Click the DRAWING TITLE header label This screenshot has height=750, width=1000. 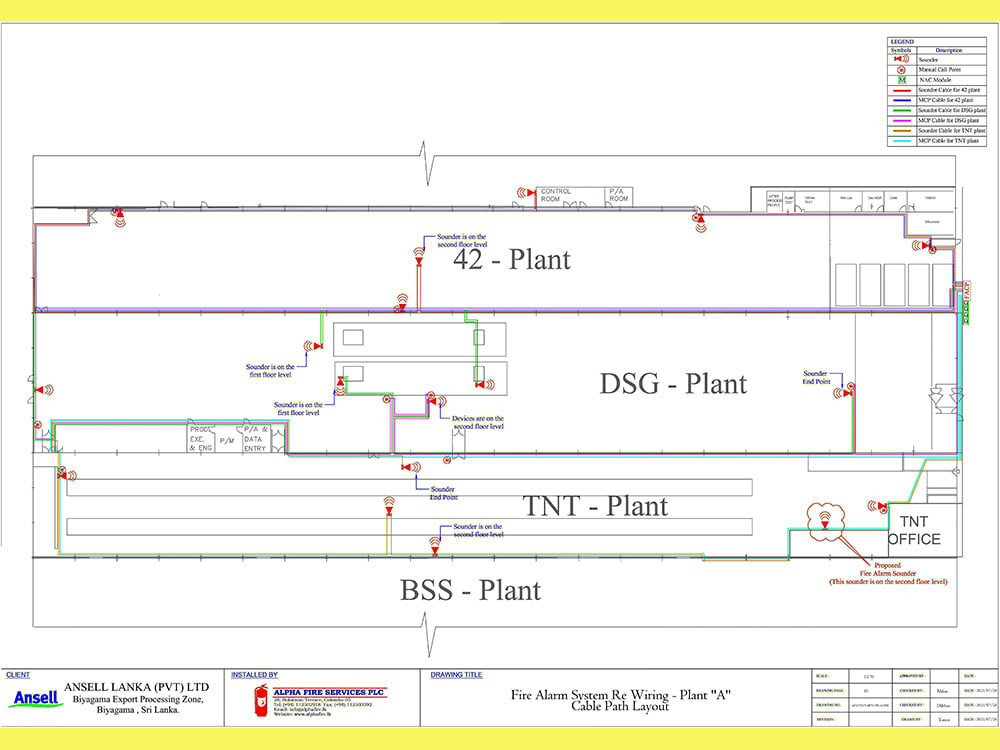pyautogui.click(x=459, y=676)
